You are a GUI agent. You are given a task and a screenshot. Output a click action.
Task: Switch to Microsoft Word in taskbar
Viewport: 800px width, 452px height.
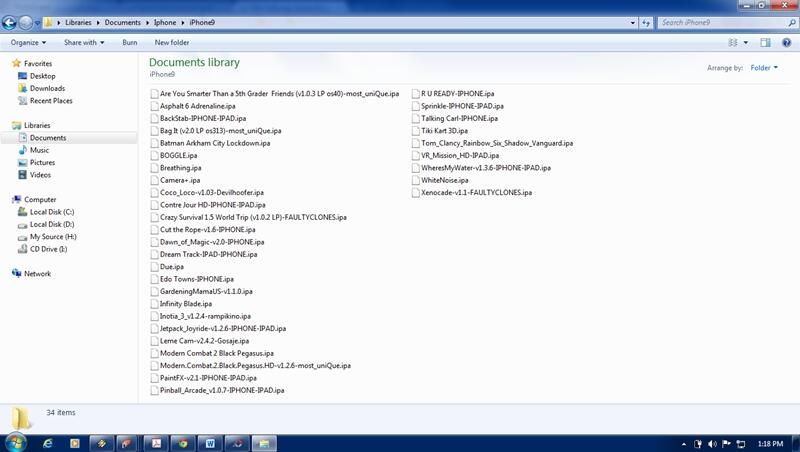click(x=210, y=443)
